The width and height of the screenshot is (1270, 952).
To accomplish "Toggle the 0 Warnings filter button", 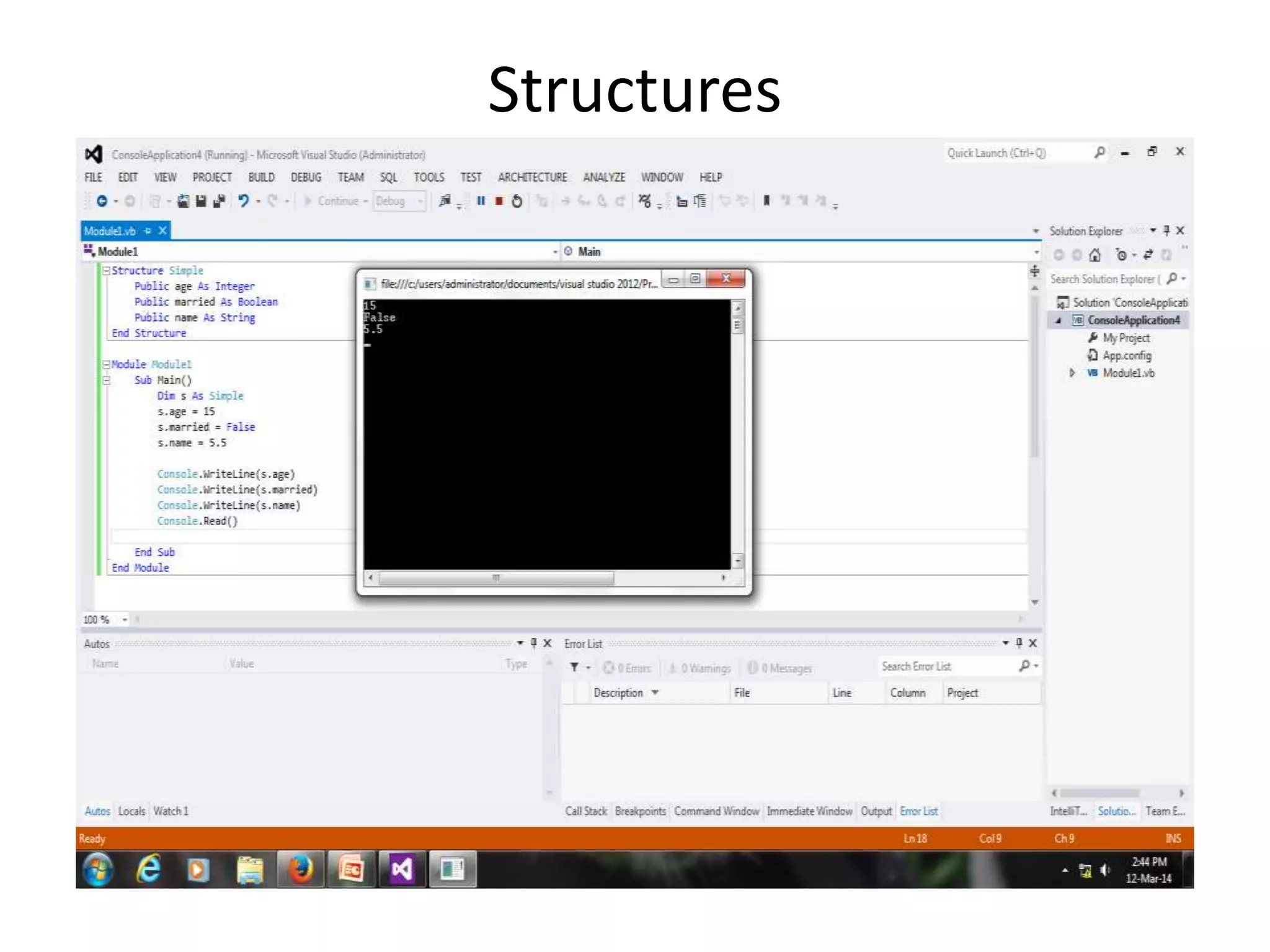I will 699,668.
